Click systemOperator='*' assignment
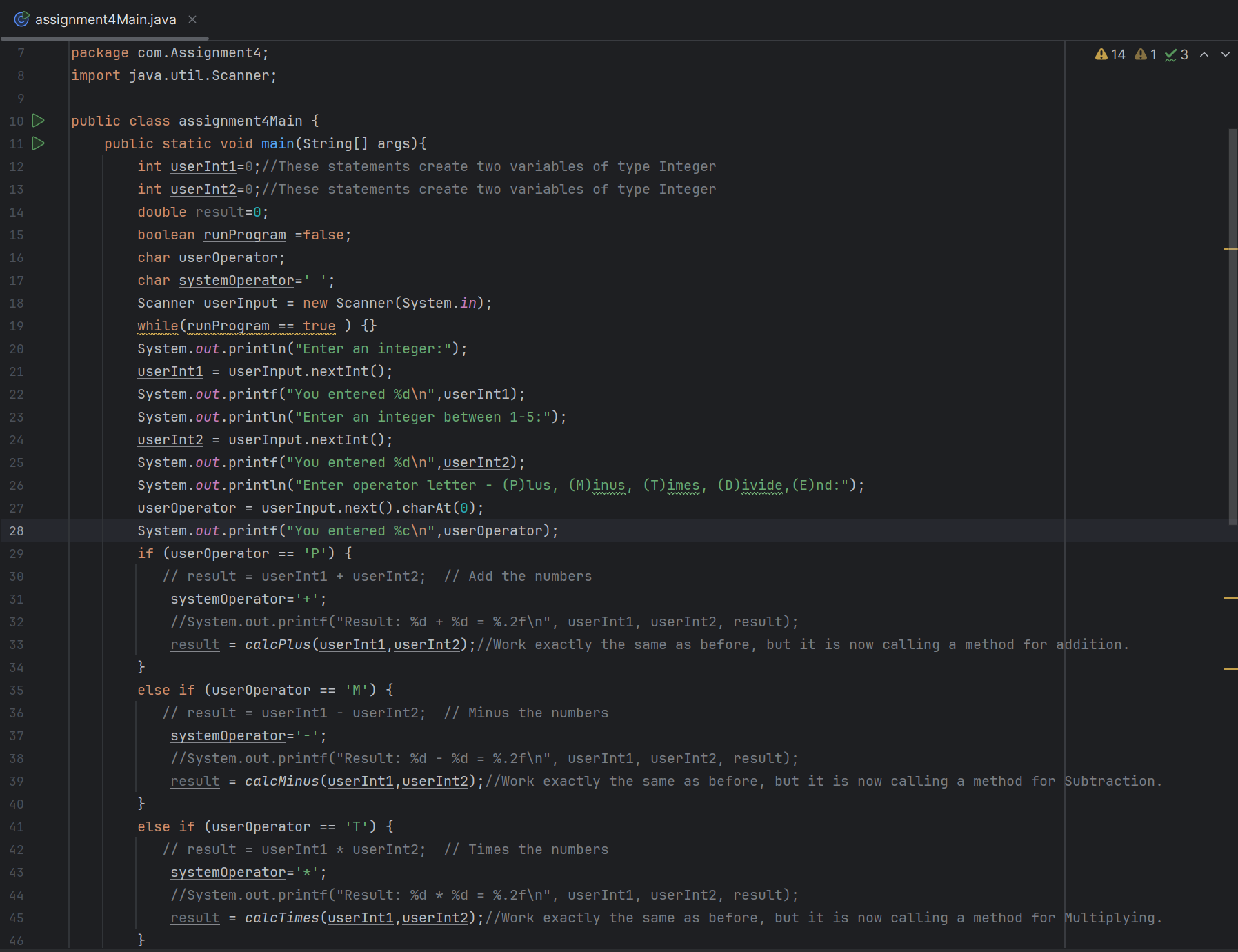 (248, 872)
